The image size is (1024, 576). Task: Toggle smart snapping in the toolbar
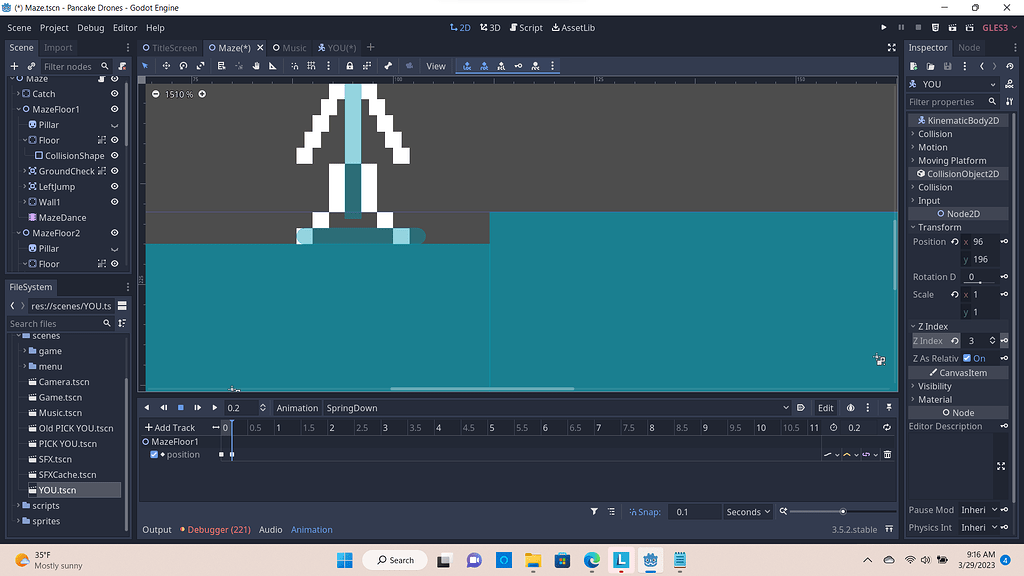click(x=294, y=66)
